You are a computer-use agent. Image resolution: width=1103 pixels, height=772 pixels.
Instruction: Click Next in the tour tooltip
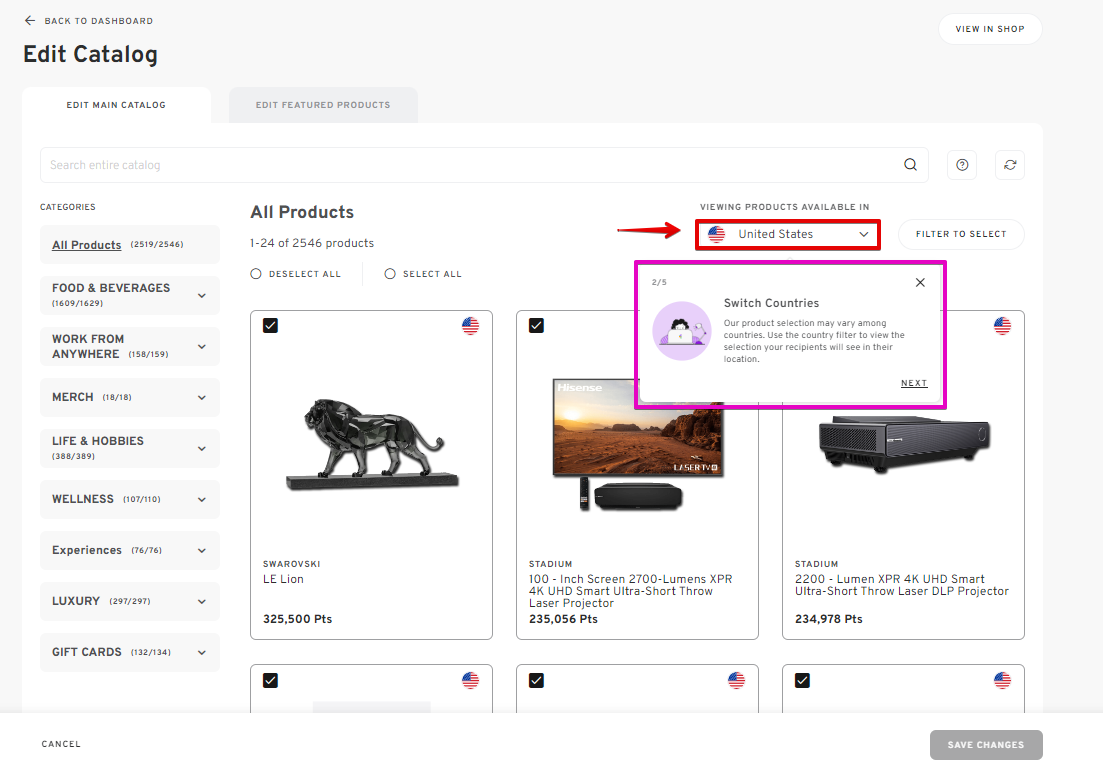click(x=913, y=383)
